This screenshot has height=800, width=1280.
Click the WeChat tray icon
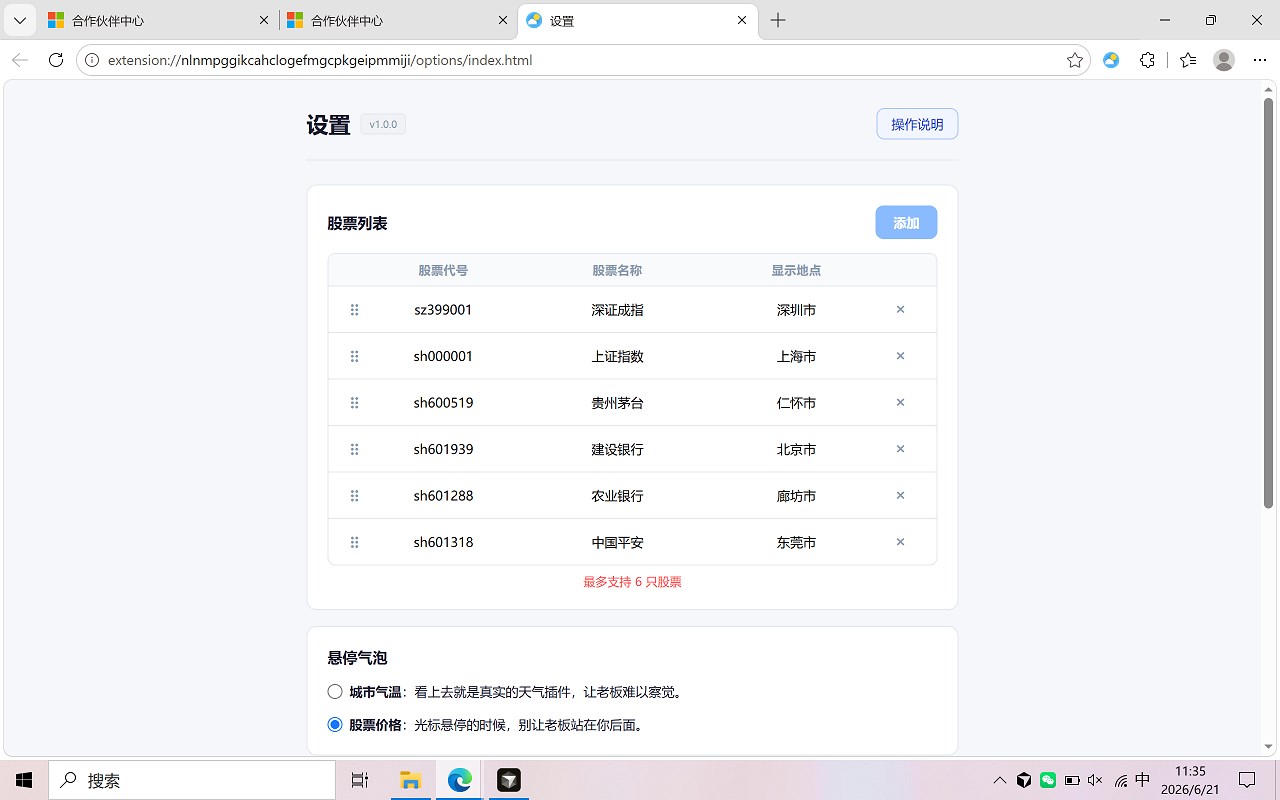click(1048, 780)
